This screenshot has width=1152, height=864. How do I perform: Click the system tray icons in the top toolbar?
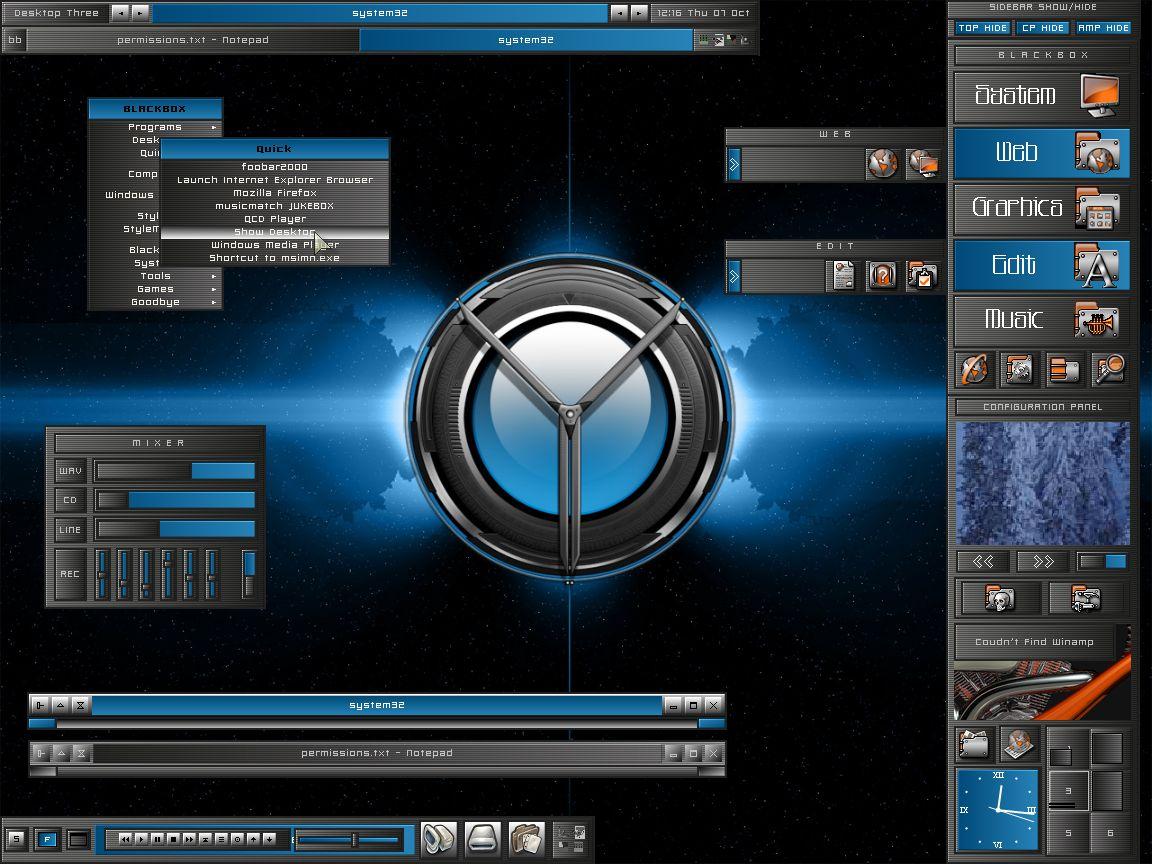pos(725,40)
